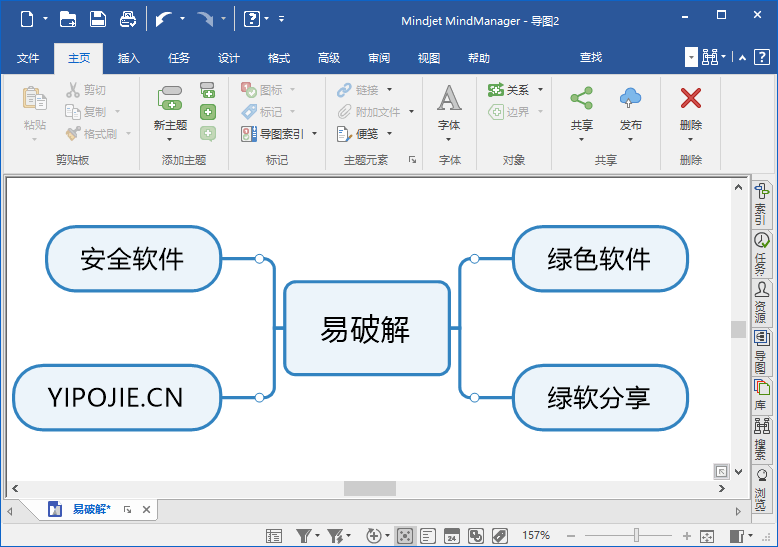The image size is (778, 547).
Task: Expand the Relationship (关系) dropdown arrow
Action: (x=541, y=90)
